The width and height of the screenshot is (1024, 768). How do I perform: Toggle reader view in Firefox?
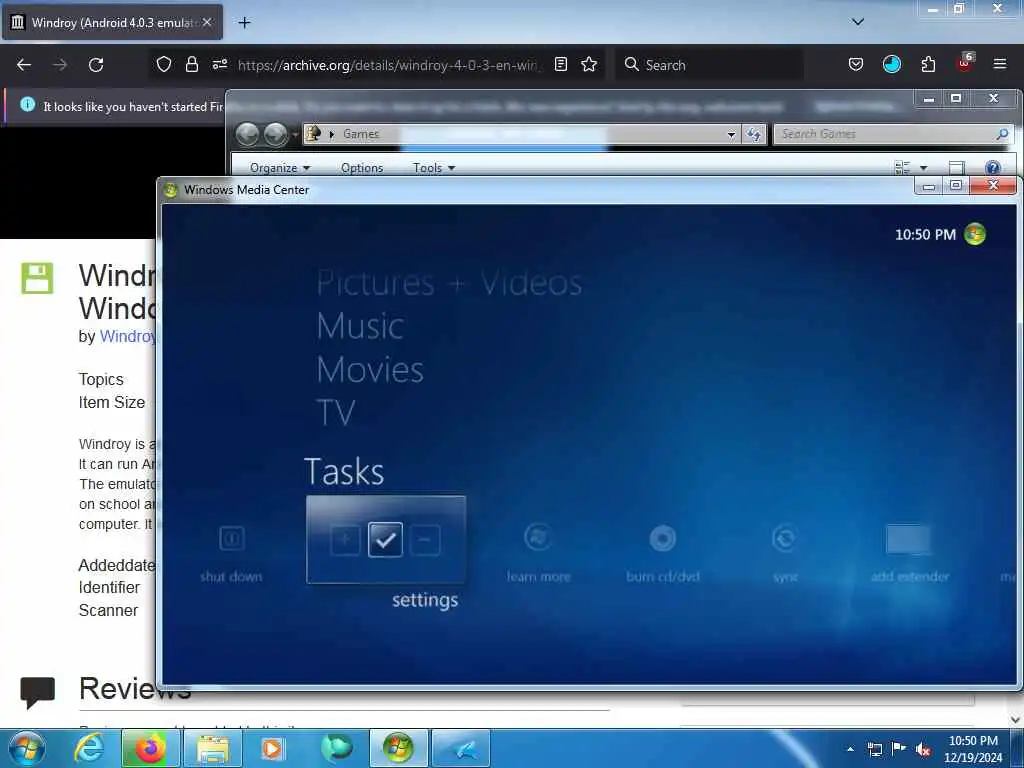(x=560, y=64)
